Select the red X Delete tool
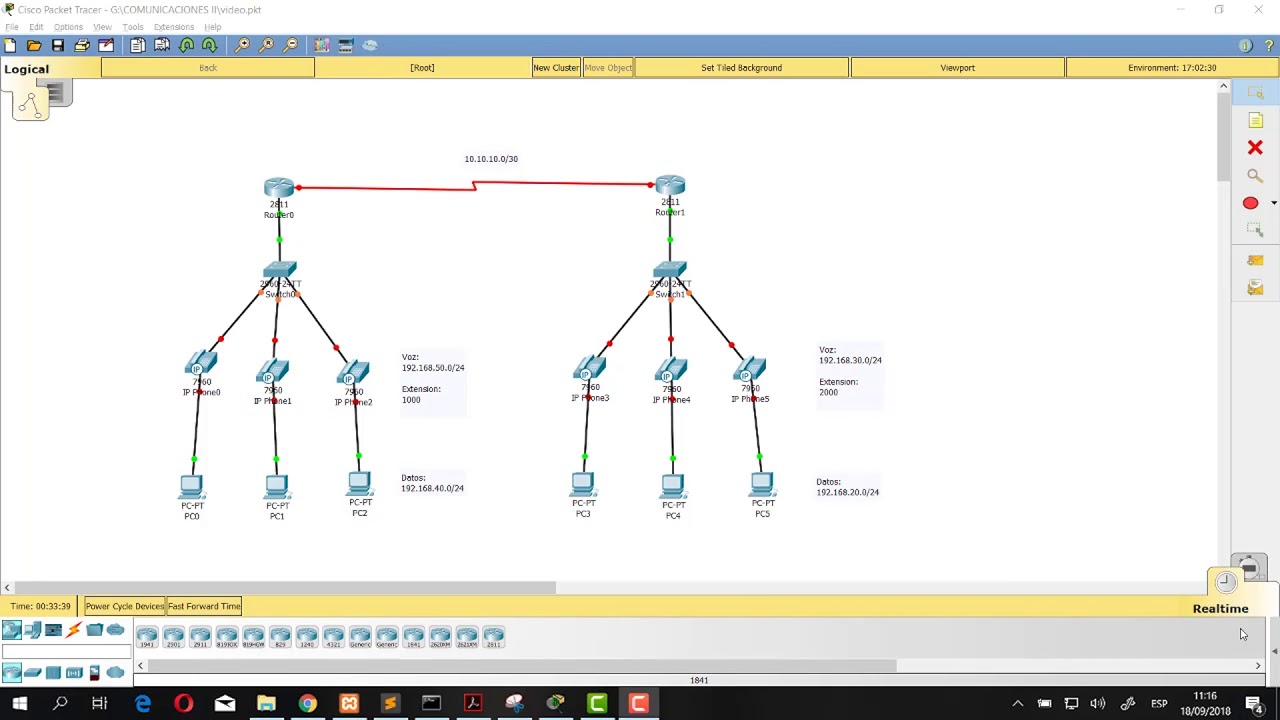The image size is (1280, 720). pyautogui.click(x=1255, y=148)
